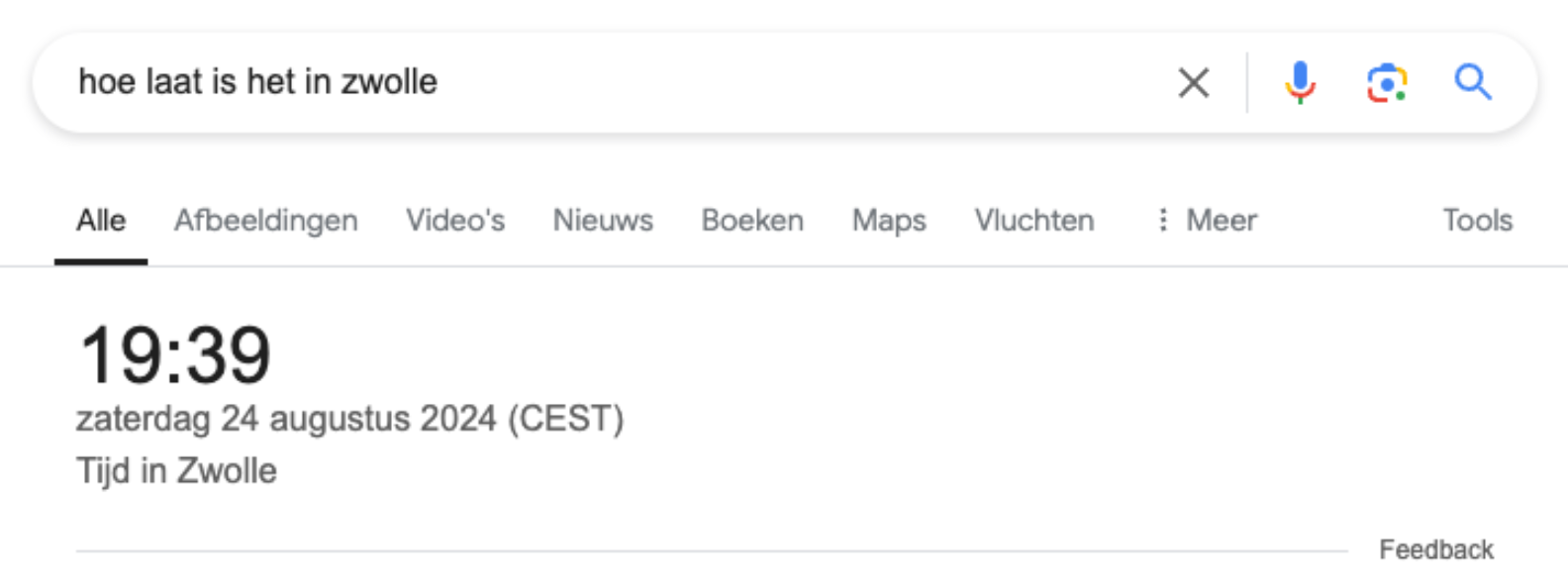
Task: Switch to the Vluchten tab
Action: point(1034,220)
